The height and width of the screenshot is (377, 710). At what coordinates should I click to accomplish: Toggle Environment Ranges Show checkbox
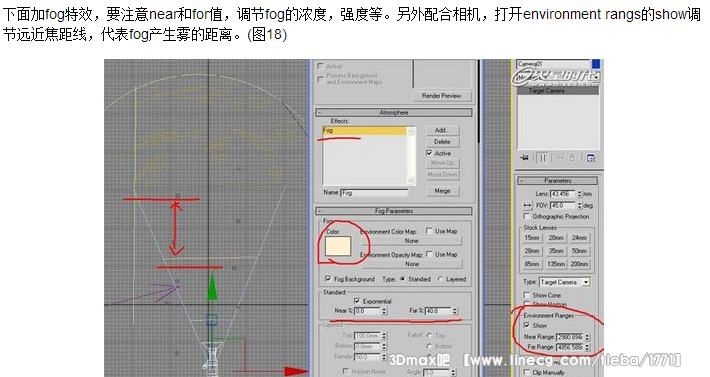click(x=527, y=325)
